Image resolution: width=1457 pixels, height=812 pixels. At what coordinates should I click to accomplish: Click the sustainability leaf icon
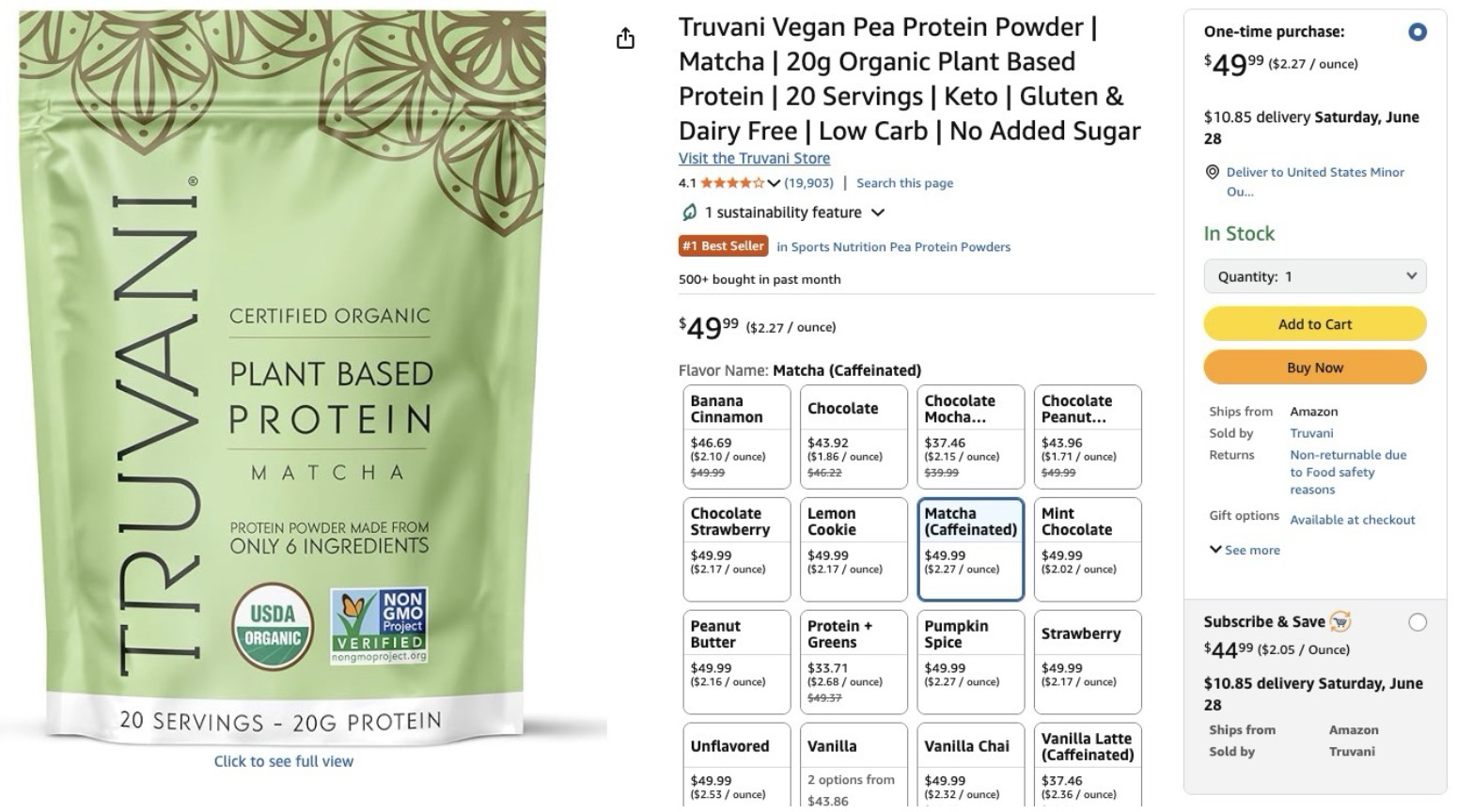tap(689, 212)
